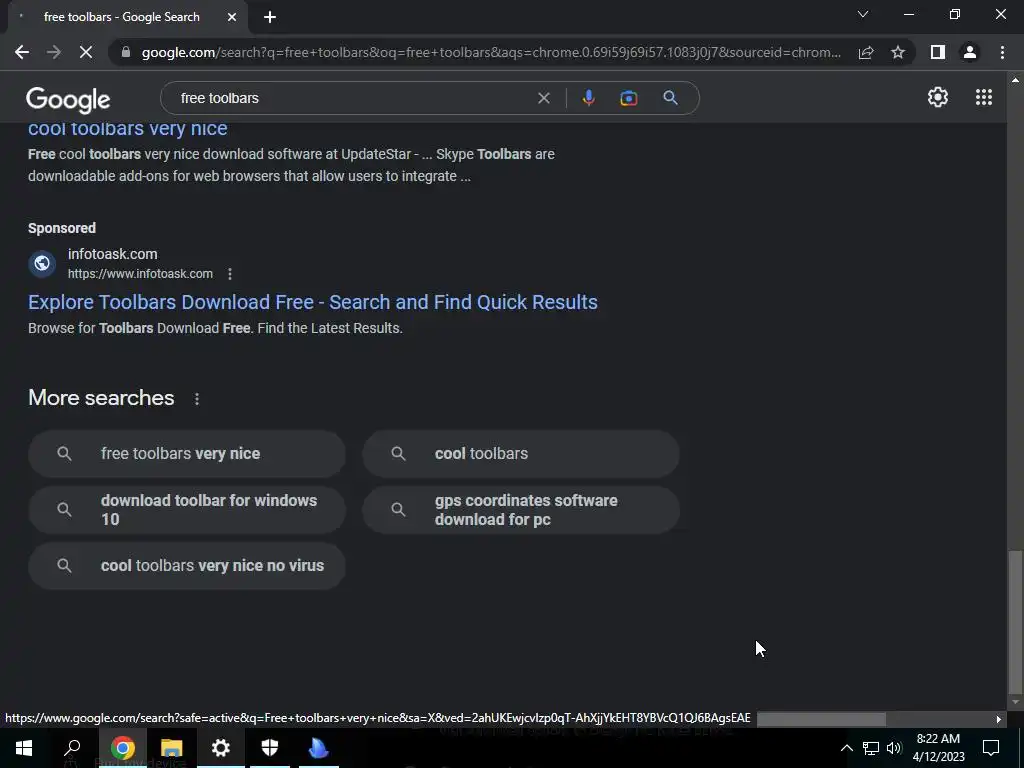The height and width of the screenshot is (768, 1024).
Task: Go back to the previous page
Action: pyautogui.click(x=22, y=52)
